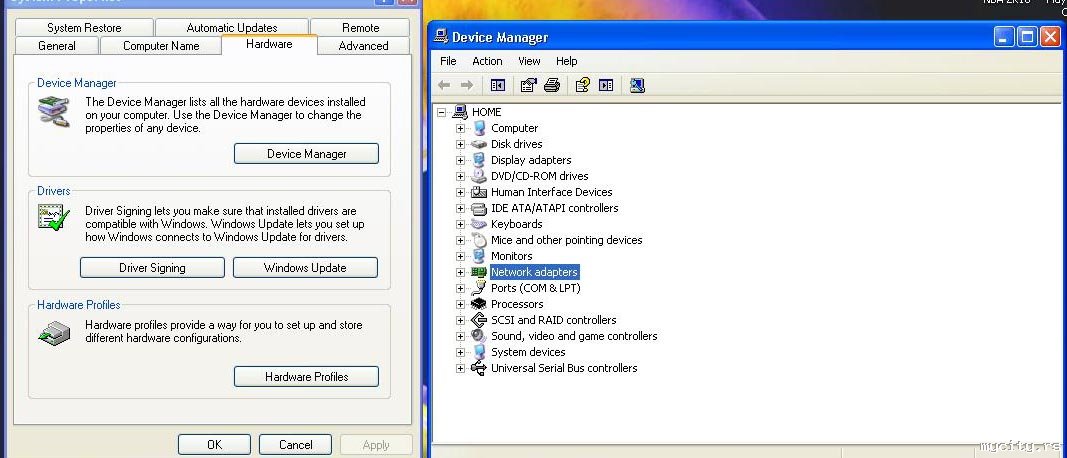
Task: Expand the Computer node
Action: coord(461,128)
